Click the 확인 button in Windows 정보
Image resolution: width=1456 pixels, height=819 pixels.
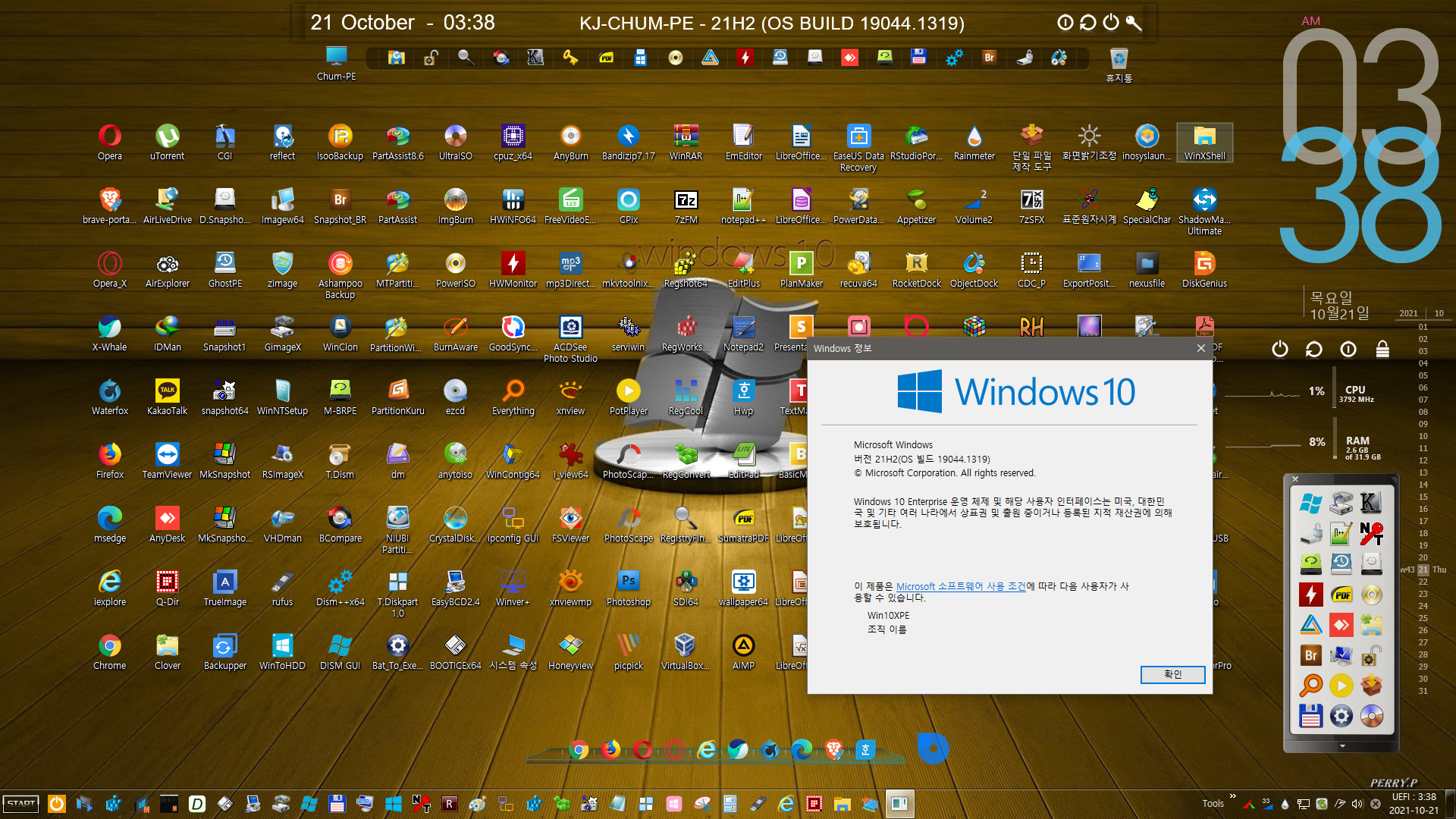click(1172, 674)
